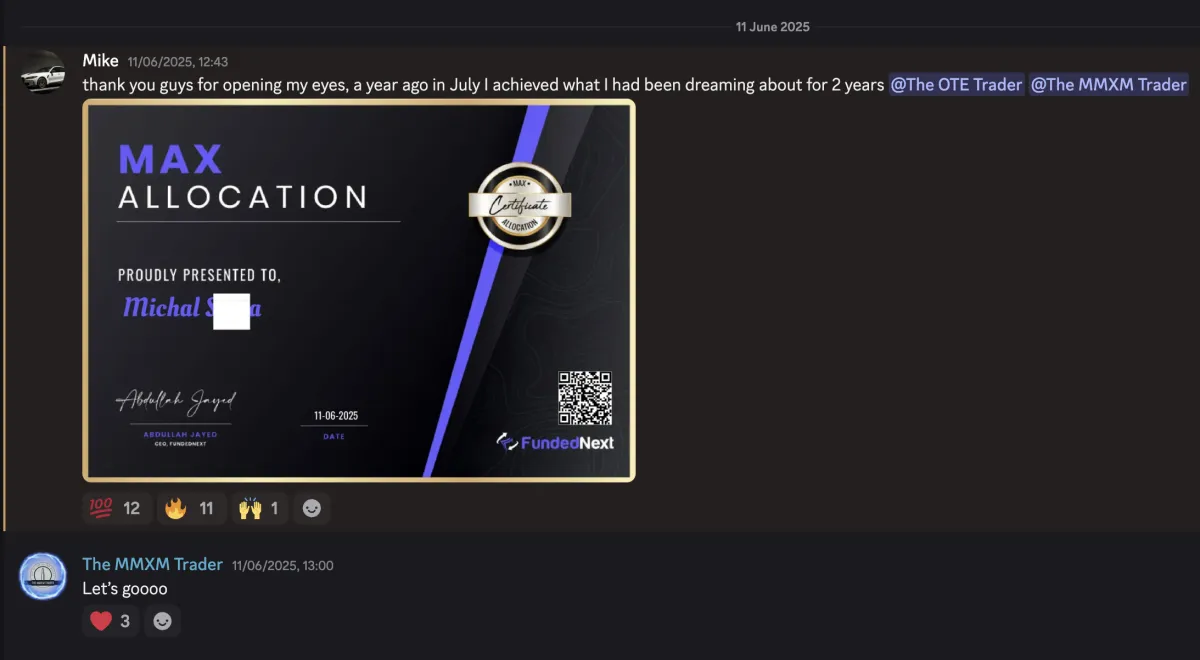
Task: Click Mike's car profile avatar
Action: (42, 72)
